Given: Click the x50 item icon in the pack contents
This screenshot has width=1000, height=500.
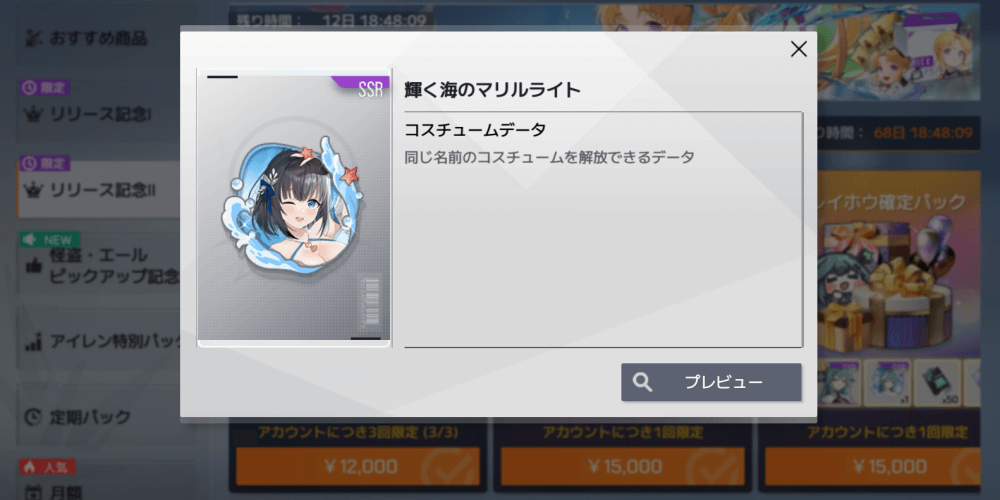Looking at the screenshot, I should click(940, 383).
